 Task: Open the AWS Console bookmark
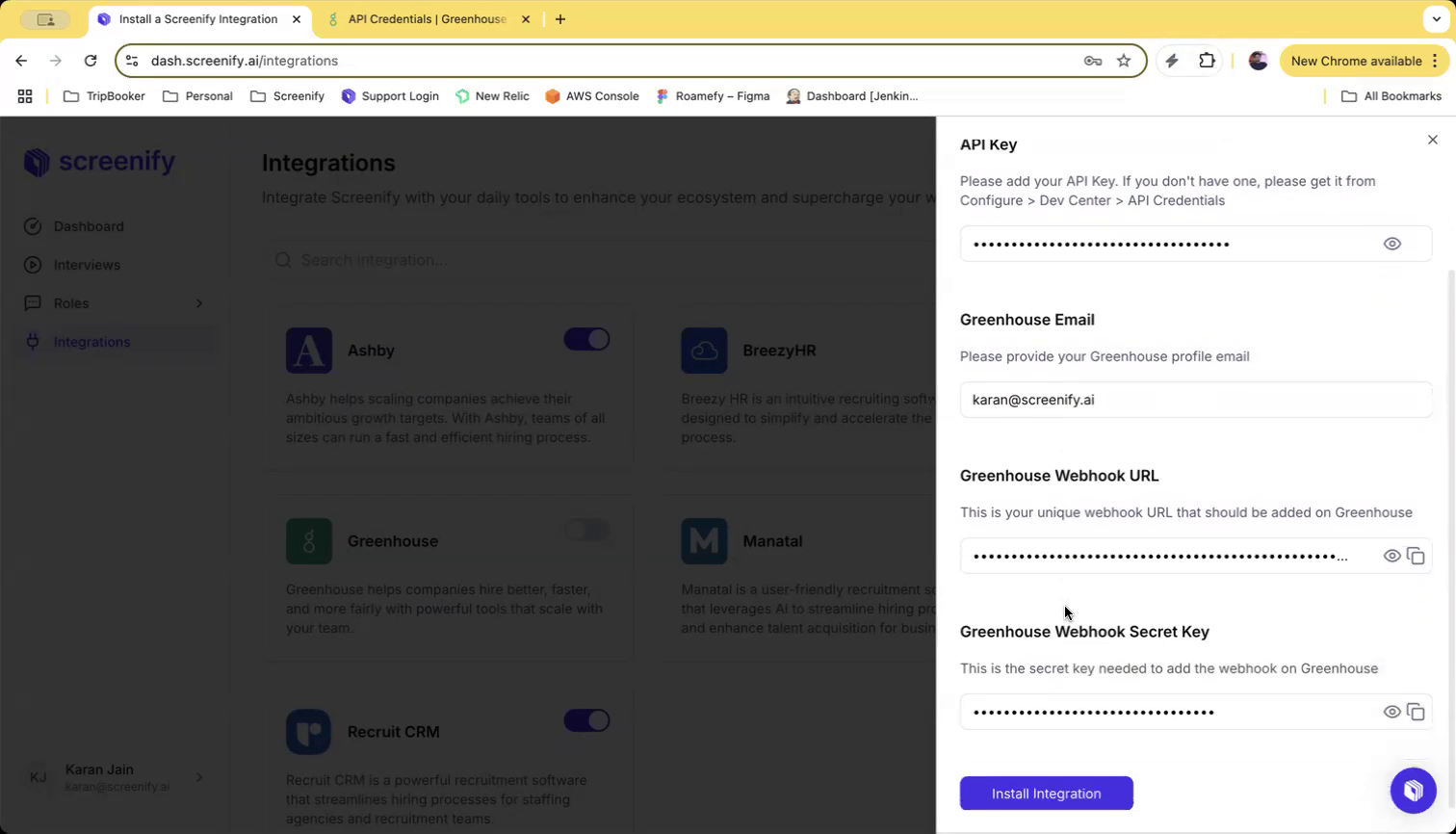coord(592,96)
